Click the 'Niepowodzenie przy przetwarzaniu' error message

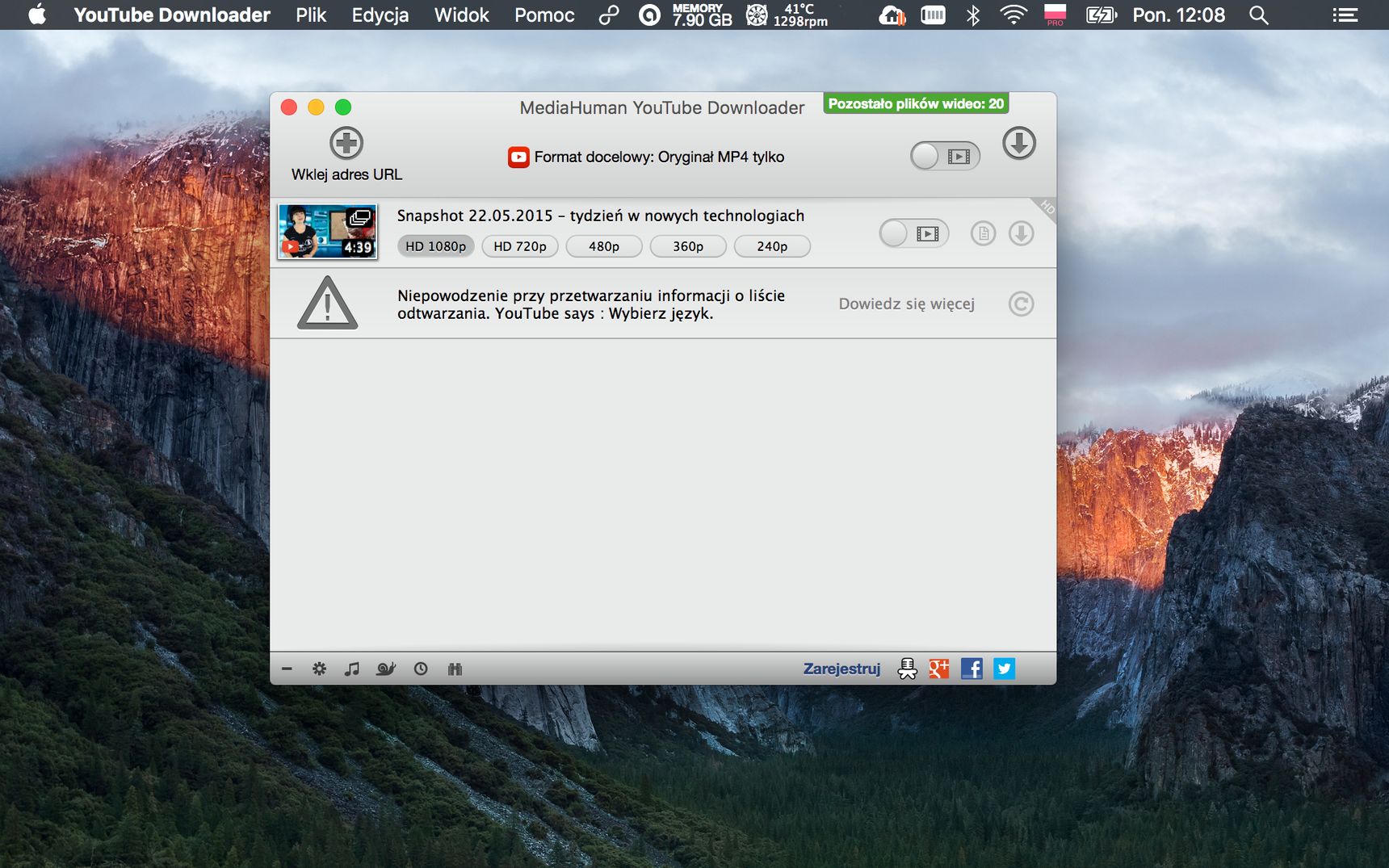pyautogui.click(x=591, y=304)
